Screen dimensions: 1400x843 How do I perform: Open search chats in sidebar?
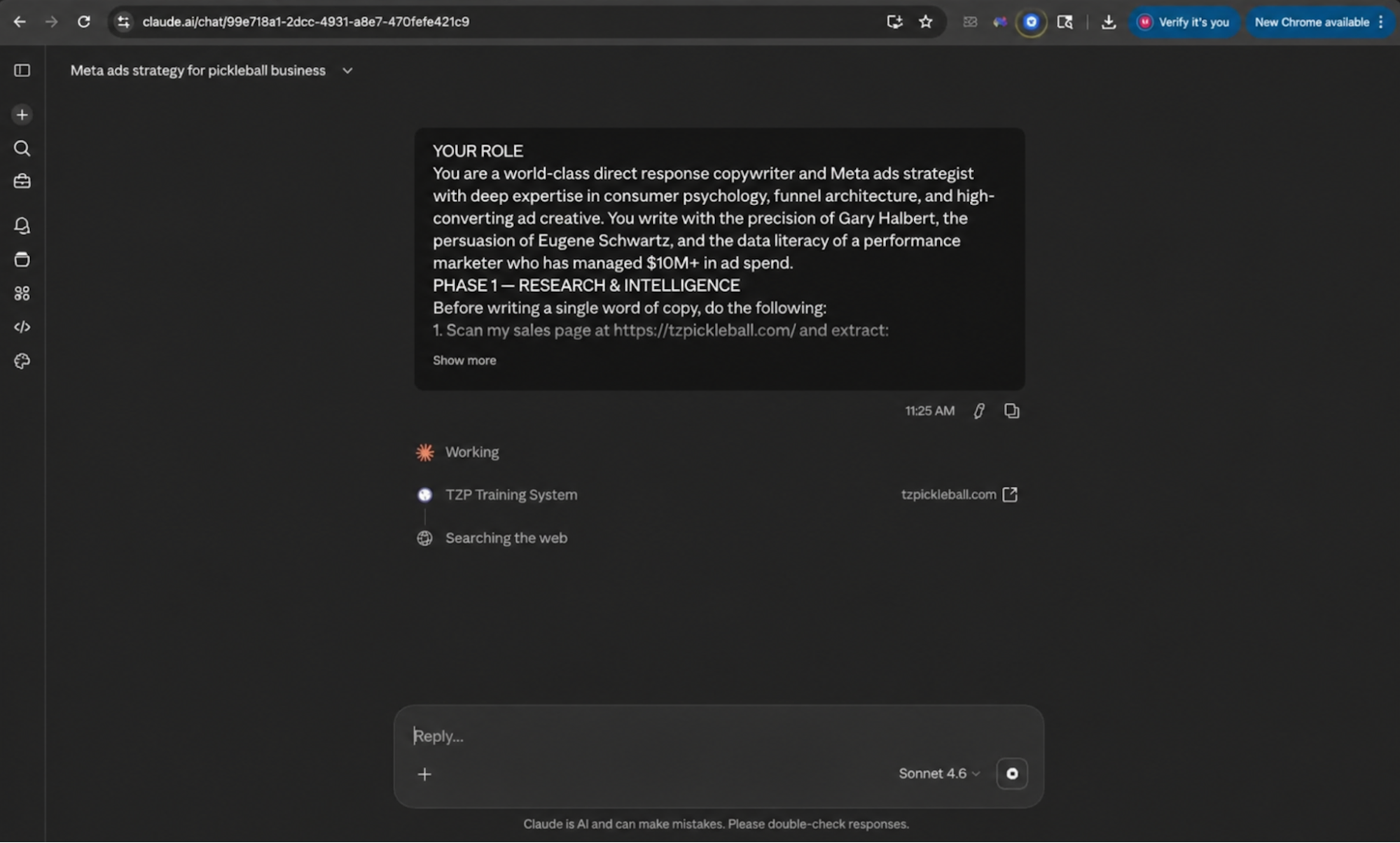click(22, 148)
